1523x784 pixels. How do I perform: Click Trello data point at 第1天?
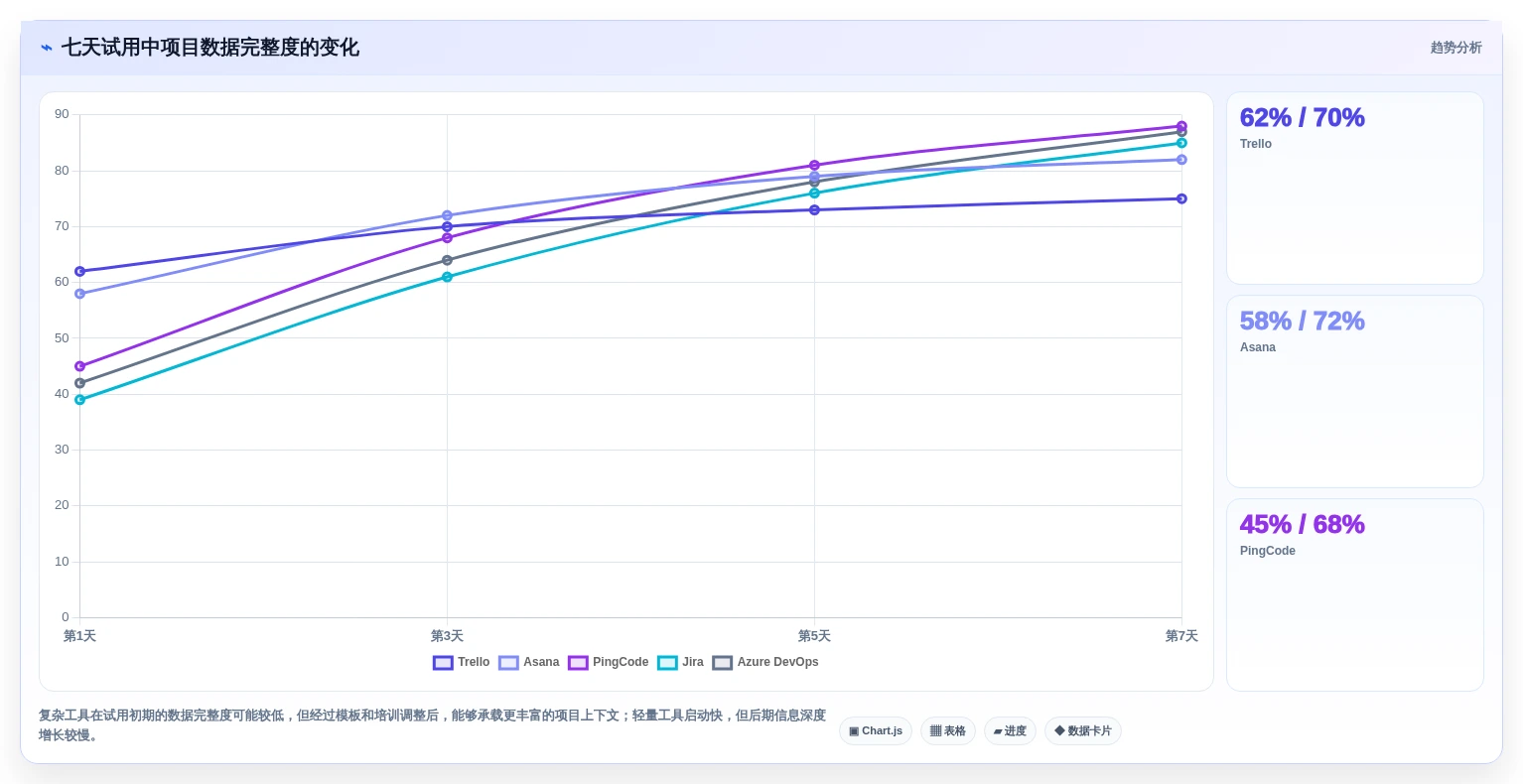[79, 271]
